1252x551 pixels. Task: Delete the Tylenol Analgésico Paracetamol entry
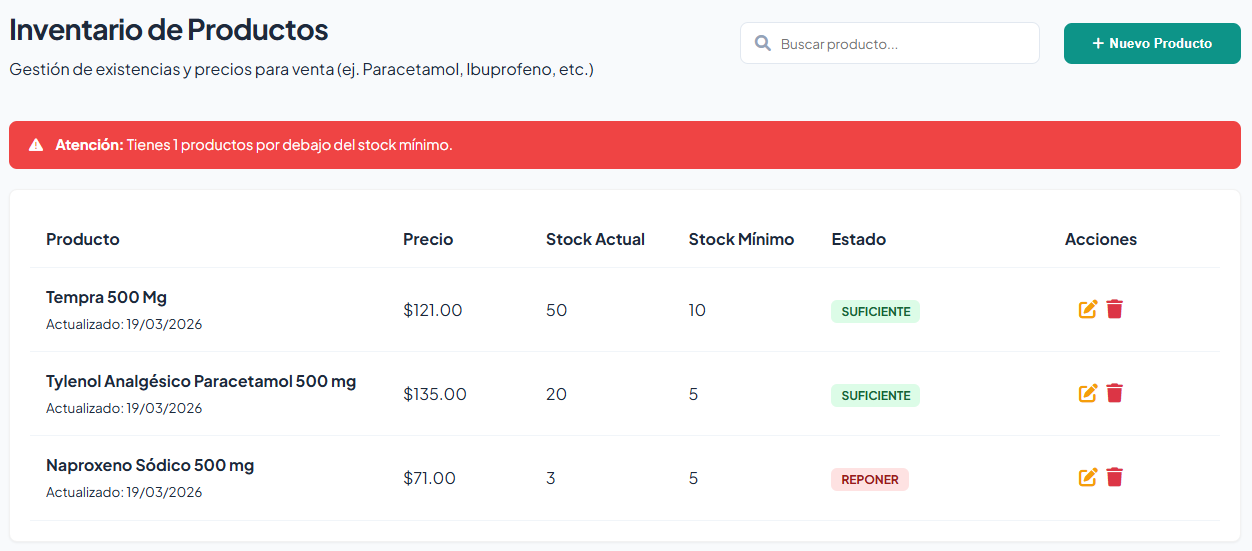pos(1115,394)
